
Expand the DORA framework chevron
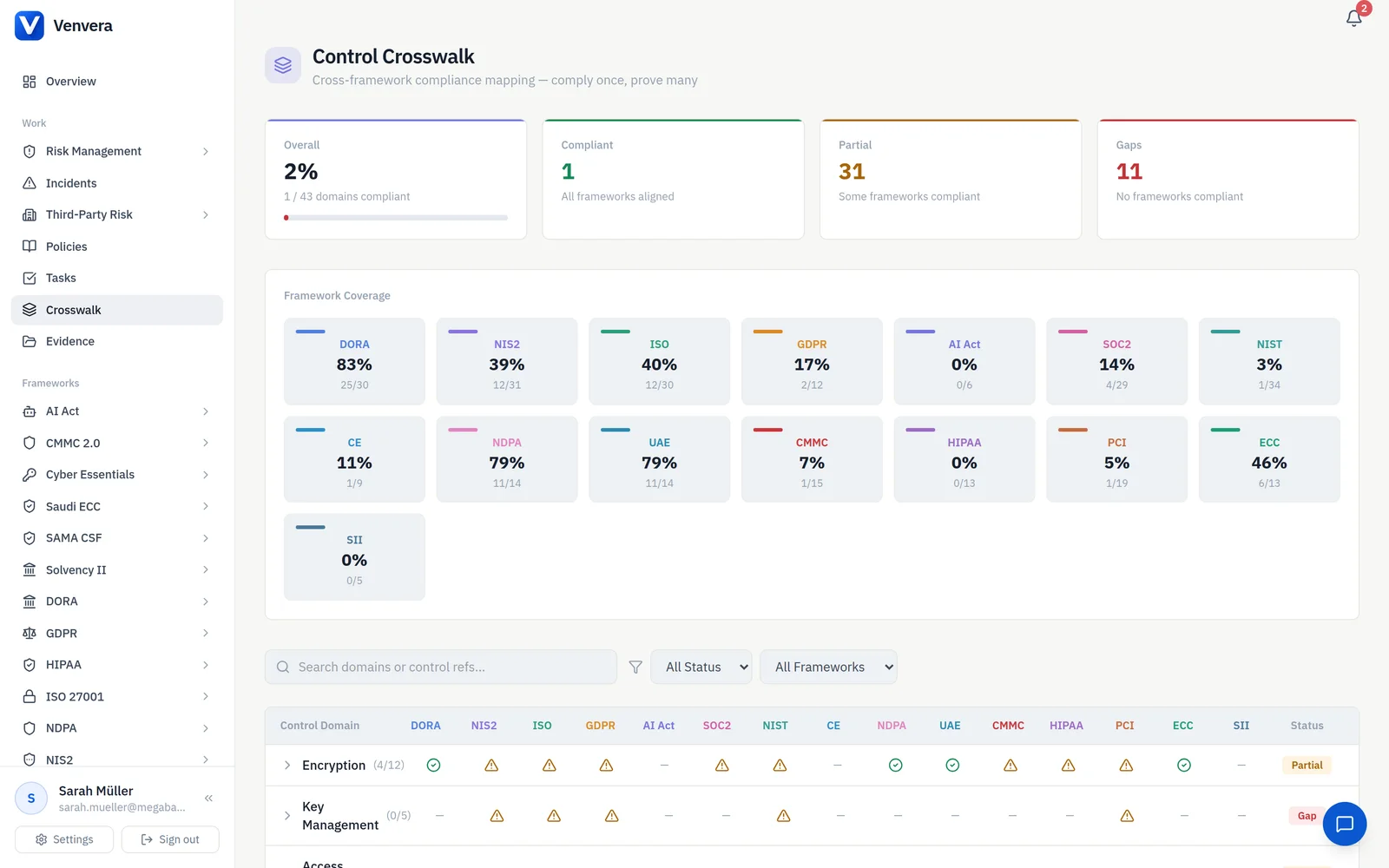click(206, 602)
